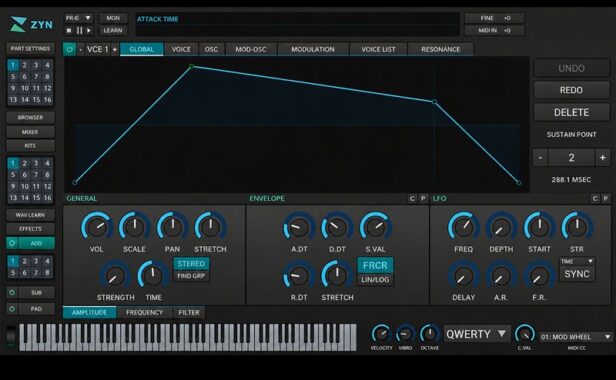Select the AMPLITUDE envelope tab
Screen dimensions: 616x380
coord(90,312)
